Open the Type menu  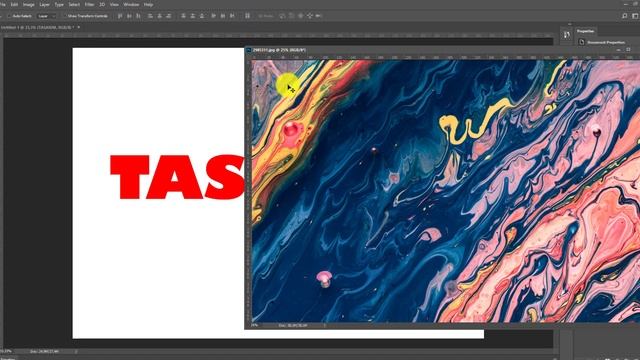tap(59, 4)
